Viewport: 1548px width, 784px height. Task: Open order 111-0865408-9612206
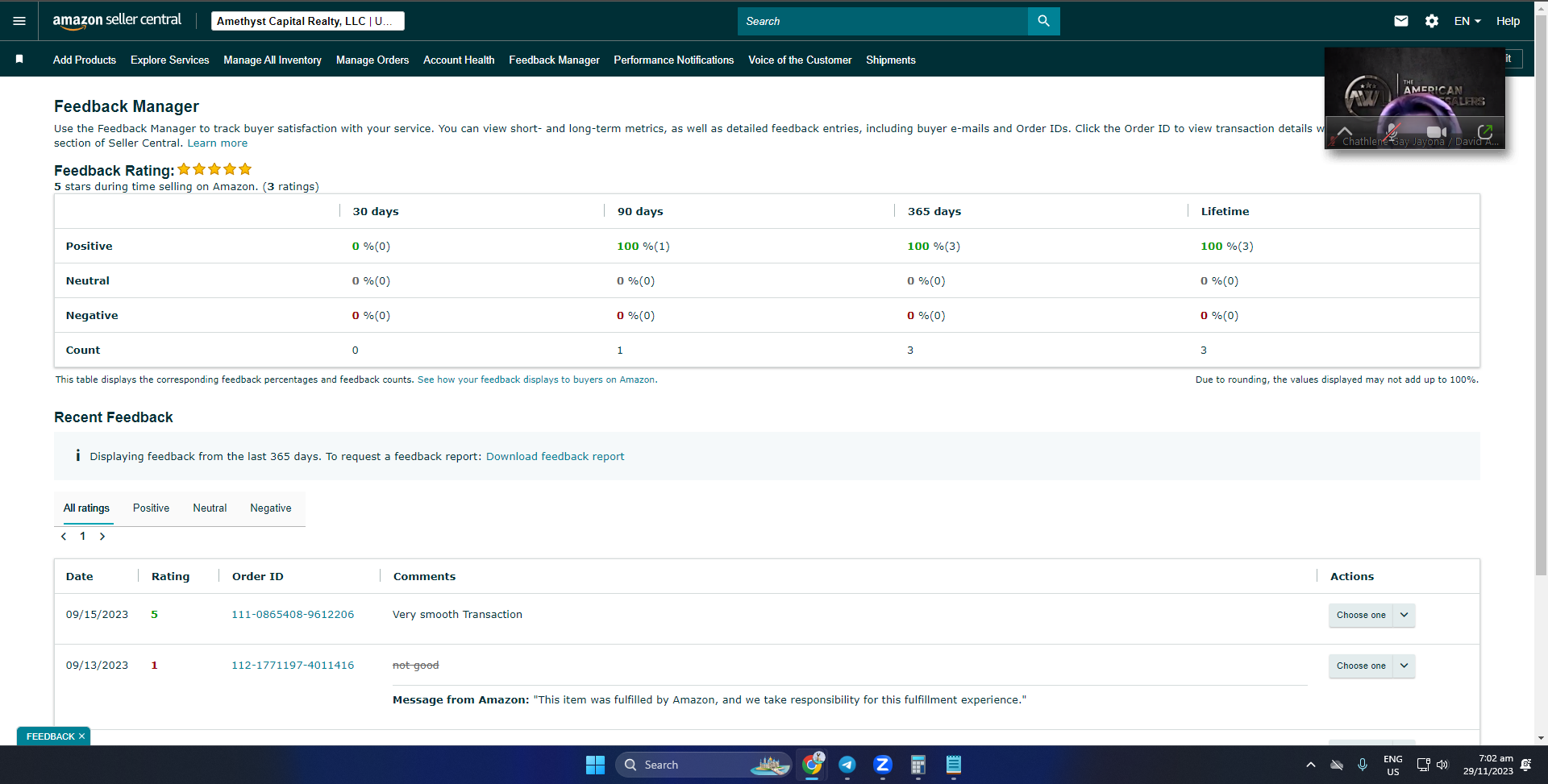[x=293, y=615]
